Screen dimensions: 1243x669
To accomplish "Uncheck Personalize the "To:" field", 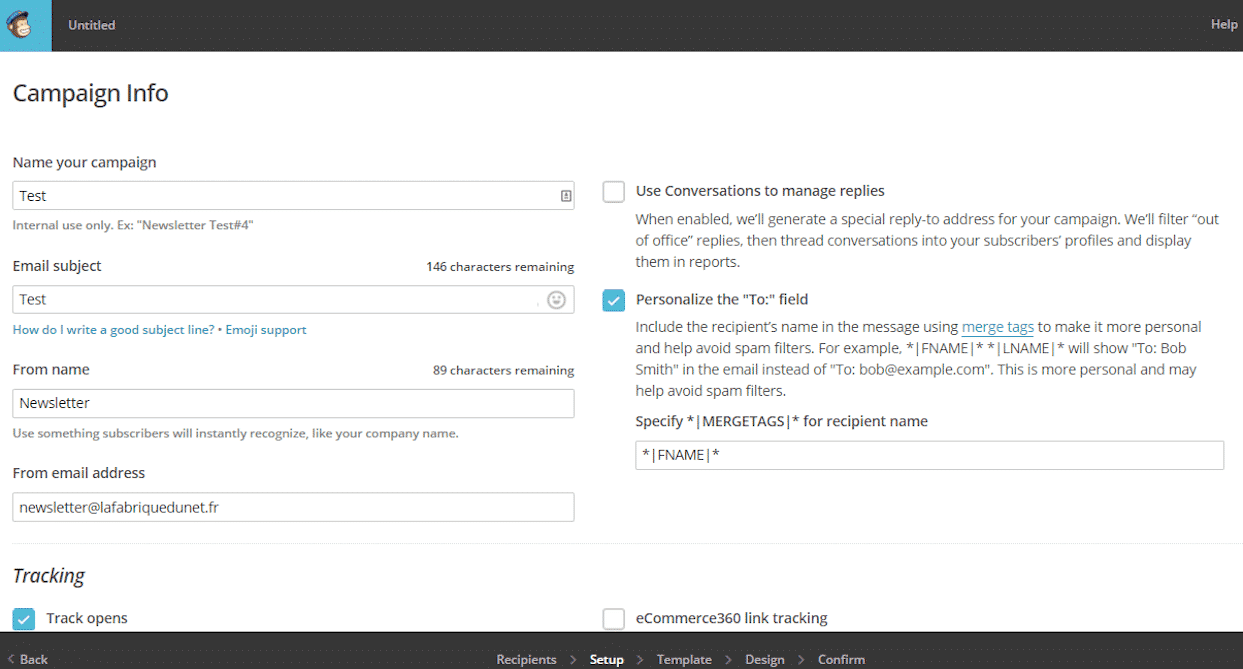I will (614, 300).
